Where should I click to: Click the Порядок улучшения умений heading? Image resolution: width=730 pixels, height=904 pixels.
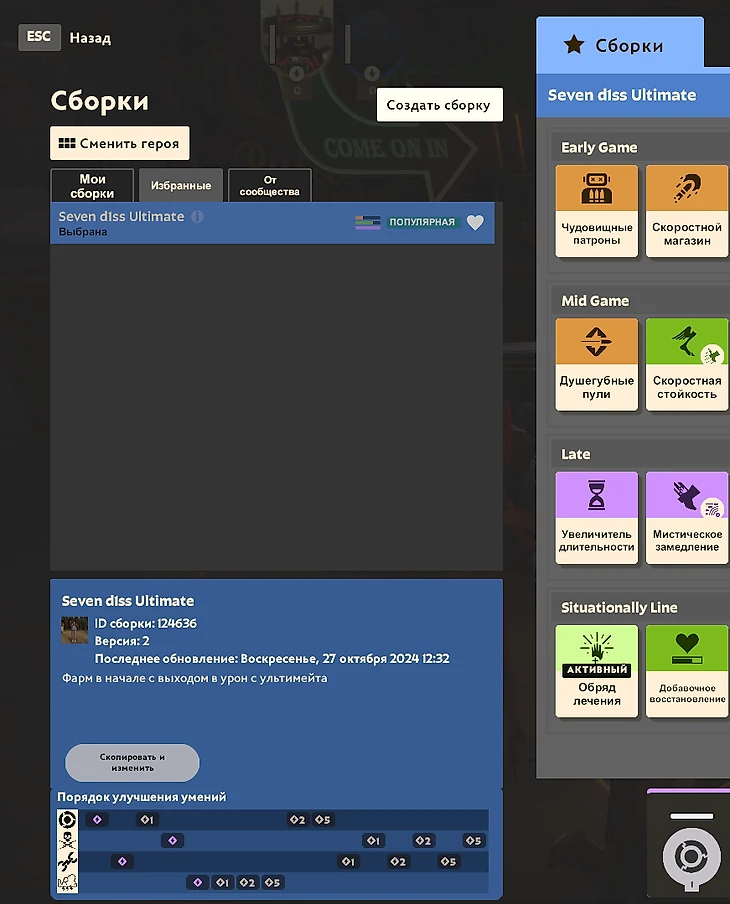pyautogui.click(x=142, y=797)
